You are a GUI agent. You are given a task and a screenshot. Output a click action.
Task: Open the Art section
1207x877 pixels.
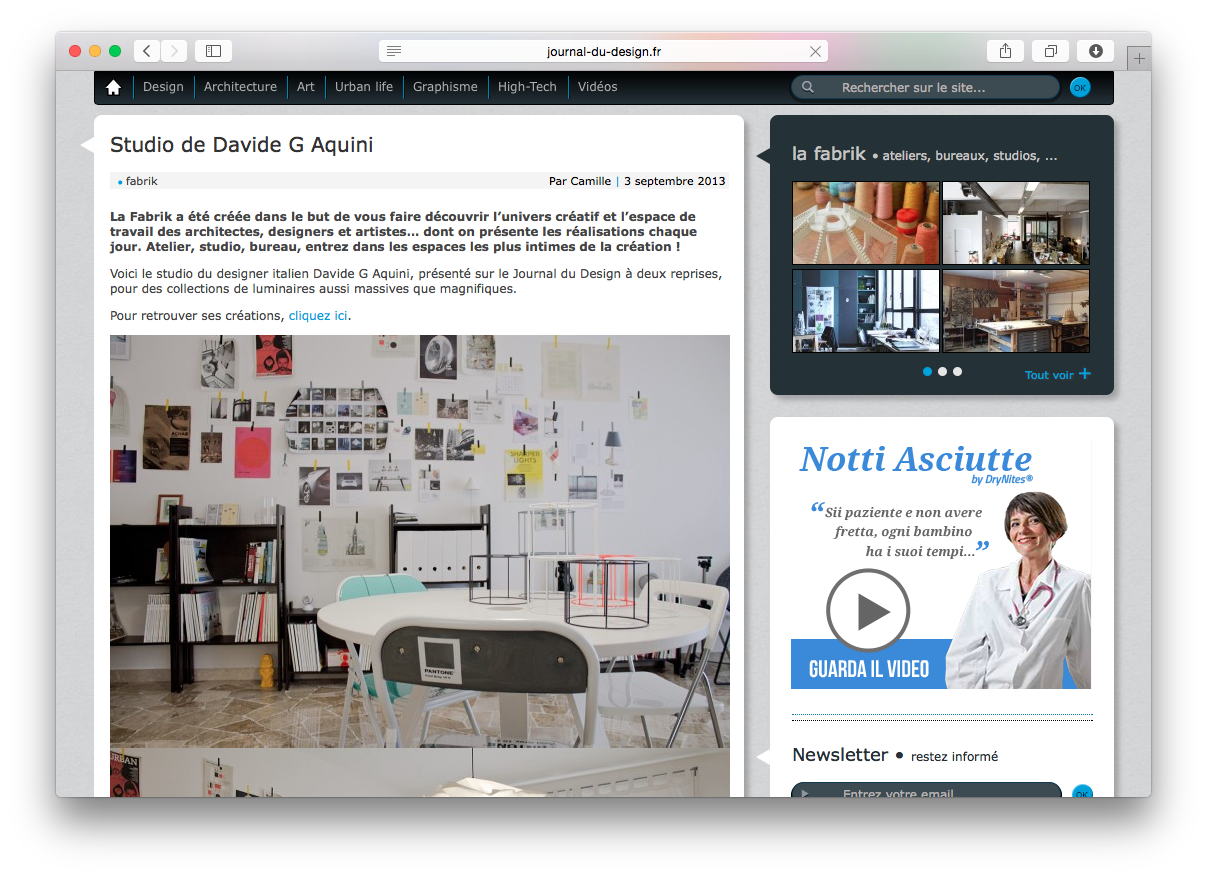(306, 87)
